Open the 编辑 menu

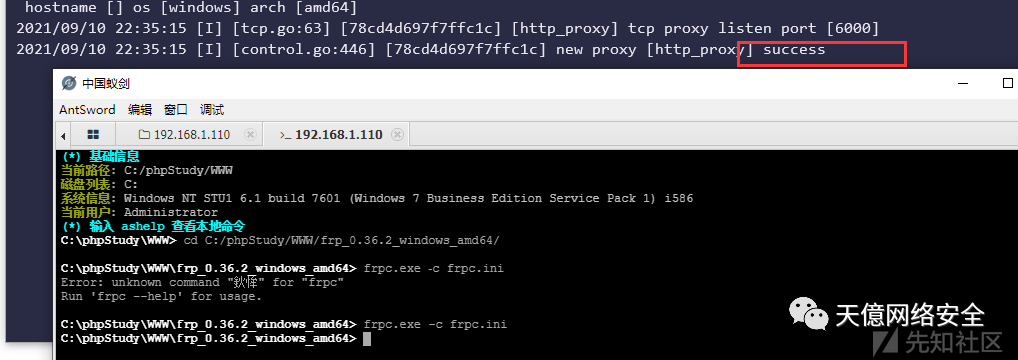click(x=140, y=110)
